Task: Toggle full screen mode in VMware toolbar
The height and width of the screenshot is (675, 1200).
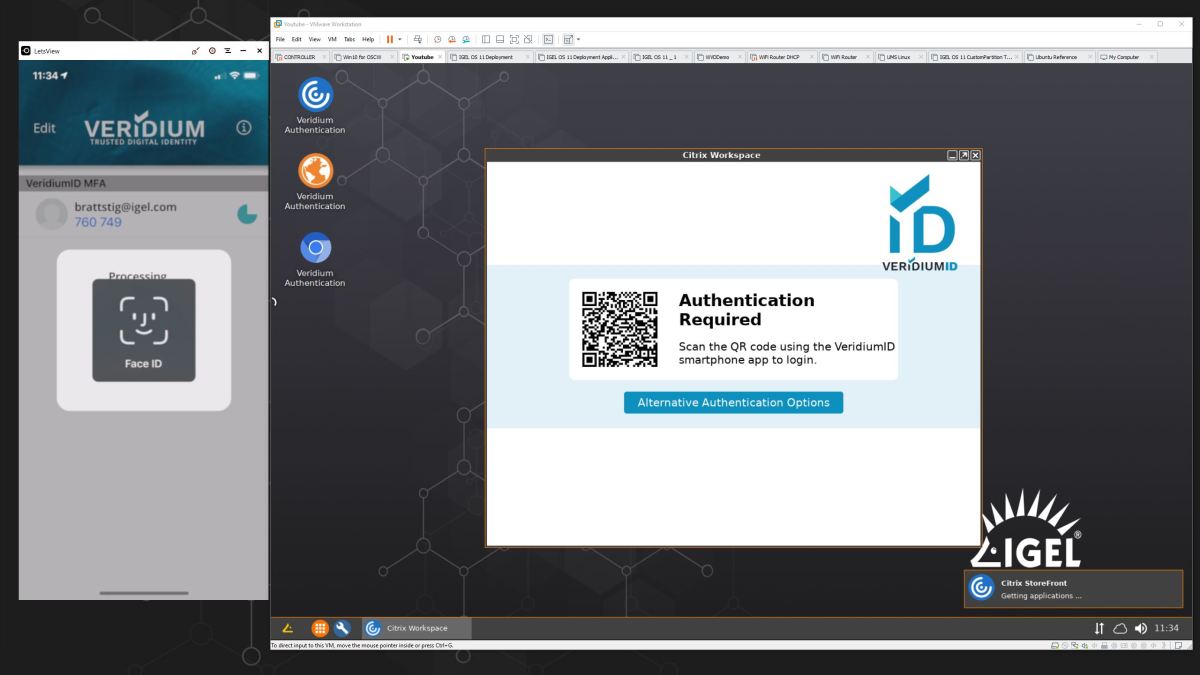Action: tap(515, 38)
